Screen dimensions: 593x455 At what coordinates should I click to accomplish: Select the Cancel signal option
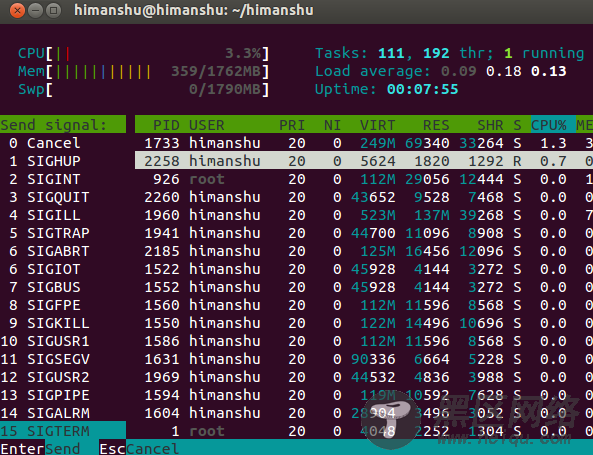click(x=63, y=143)
